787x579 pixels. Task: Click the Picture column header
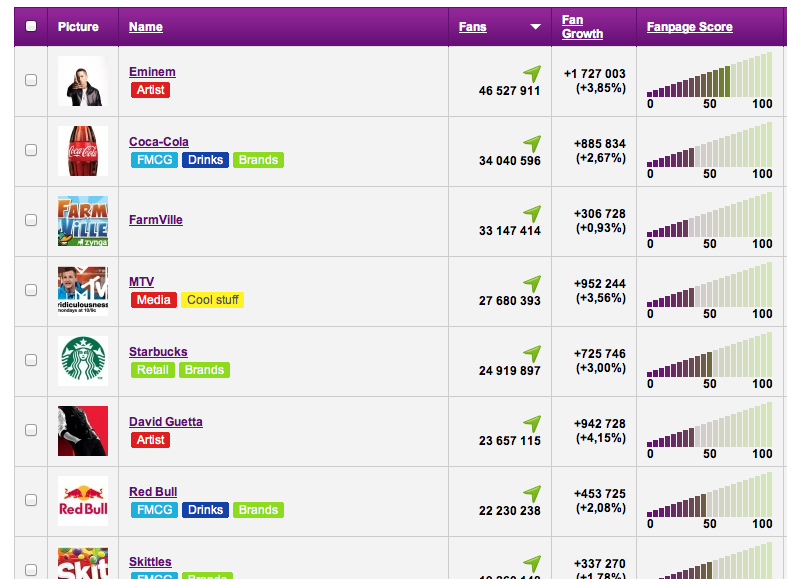pyautogui.click(x=78, y=27)
